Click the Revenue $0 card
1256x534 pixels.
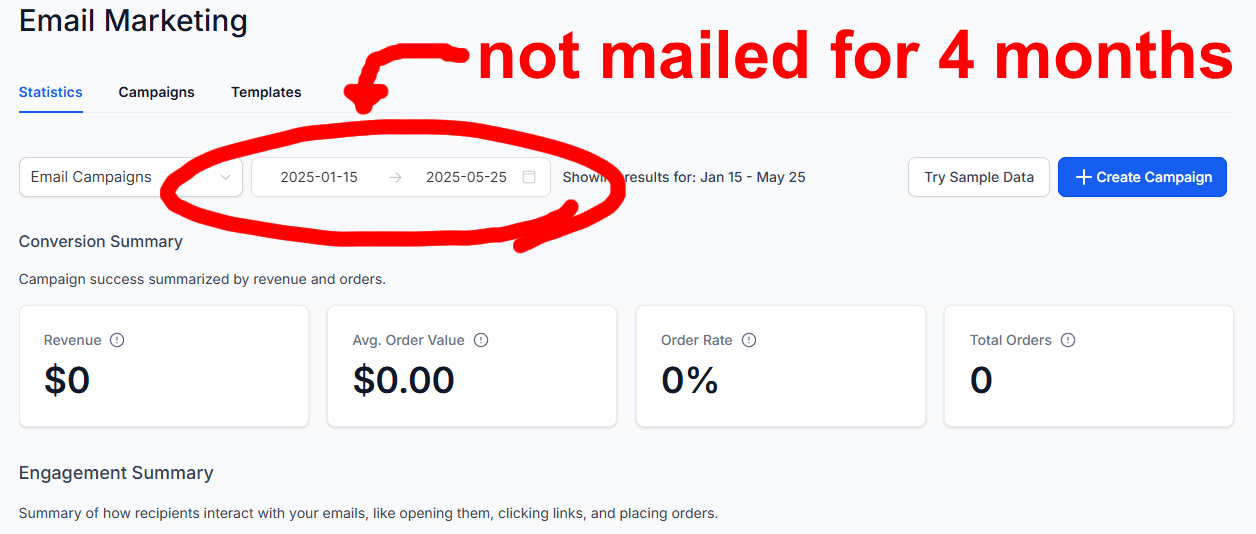pyautogui.click(x=164, y=366)
